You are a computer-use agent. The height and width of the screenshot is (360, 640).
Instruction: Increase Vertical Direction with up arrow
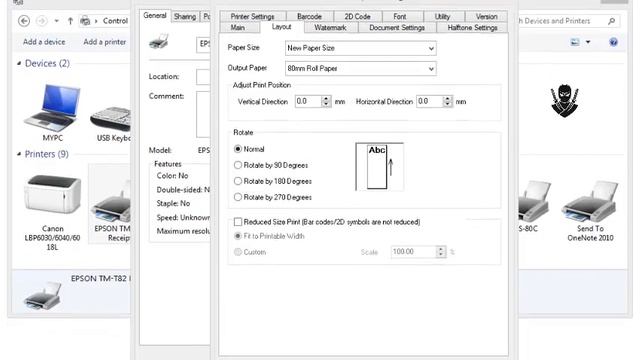click(x=326, y=98)
